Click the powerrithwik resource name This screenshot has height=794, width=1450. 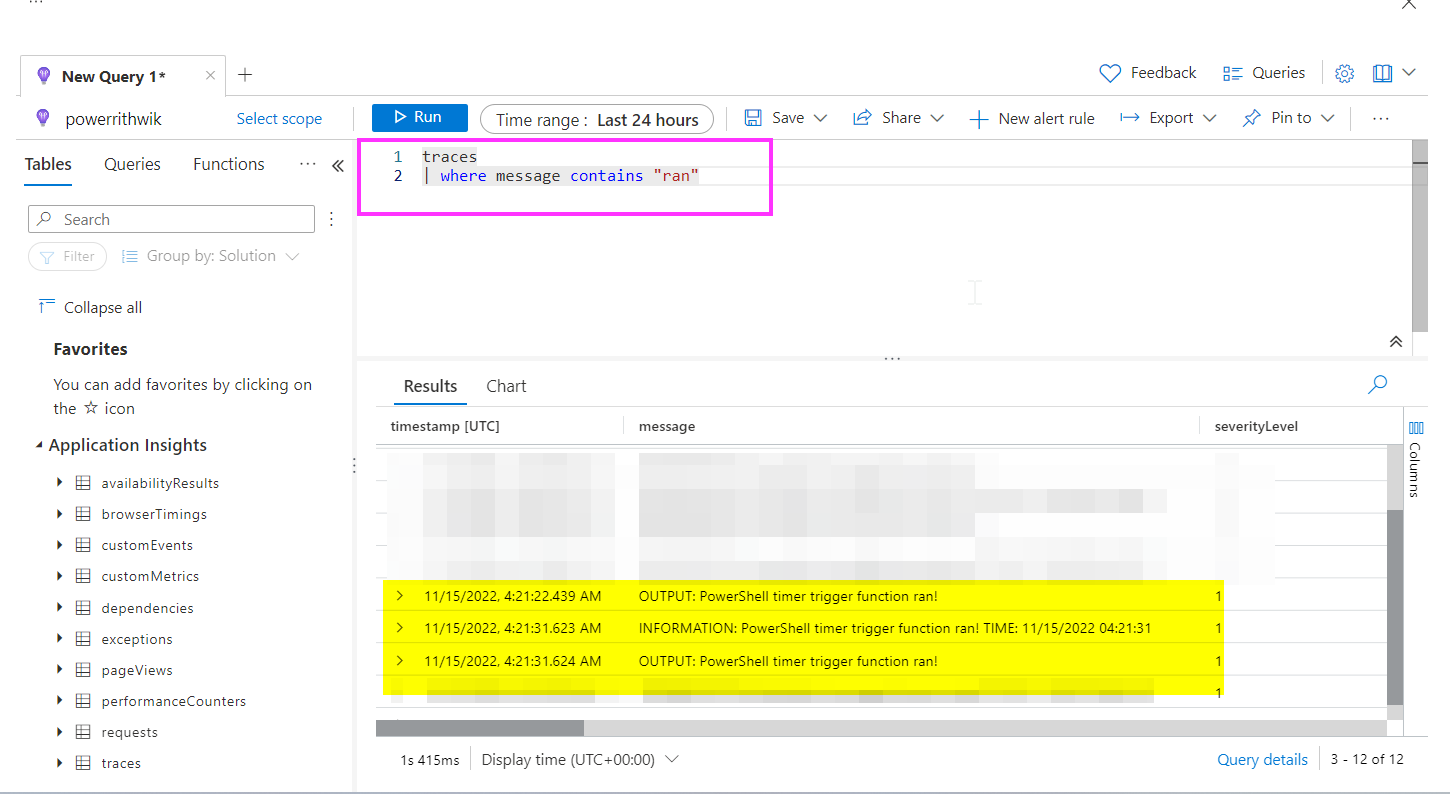[113, 119]
